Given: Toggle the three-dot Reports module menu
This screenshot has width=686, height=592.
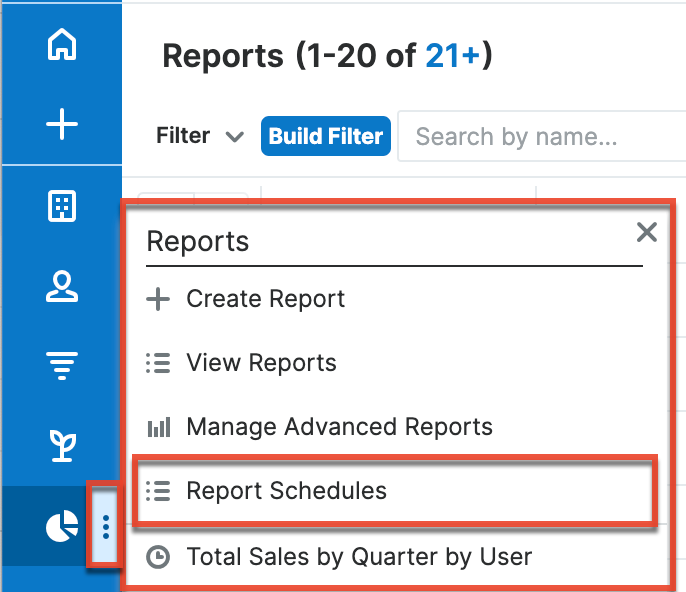Looking at the screenshot, I should 106,527.
